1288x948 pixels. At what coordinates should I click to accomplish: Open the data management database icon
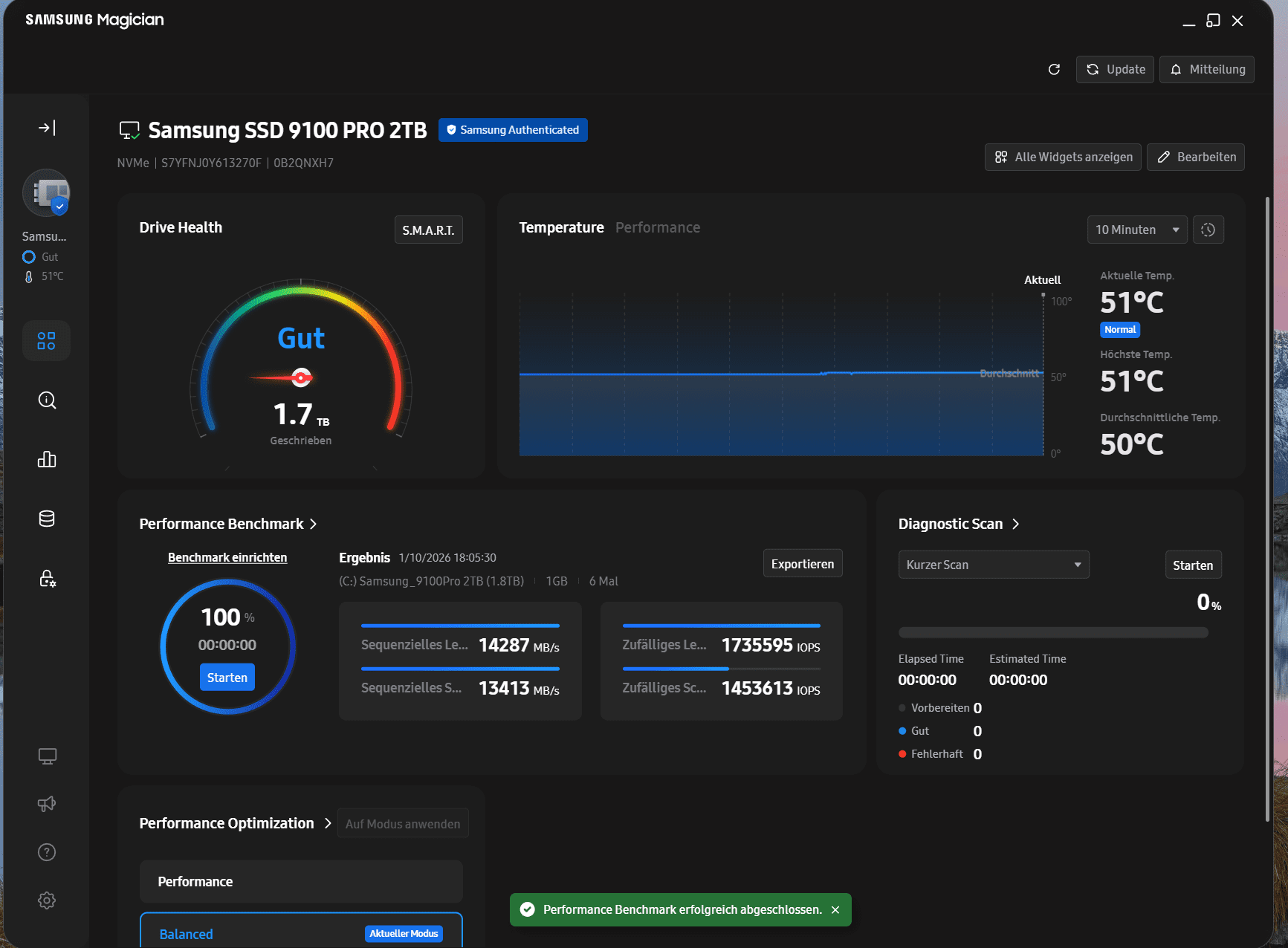click(47, 519)
